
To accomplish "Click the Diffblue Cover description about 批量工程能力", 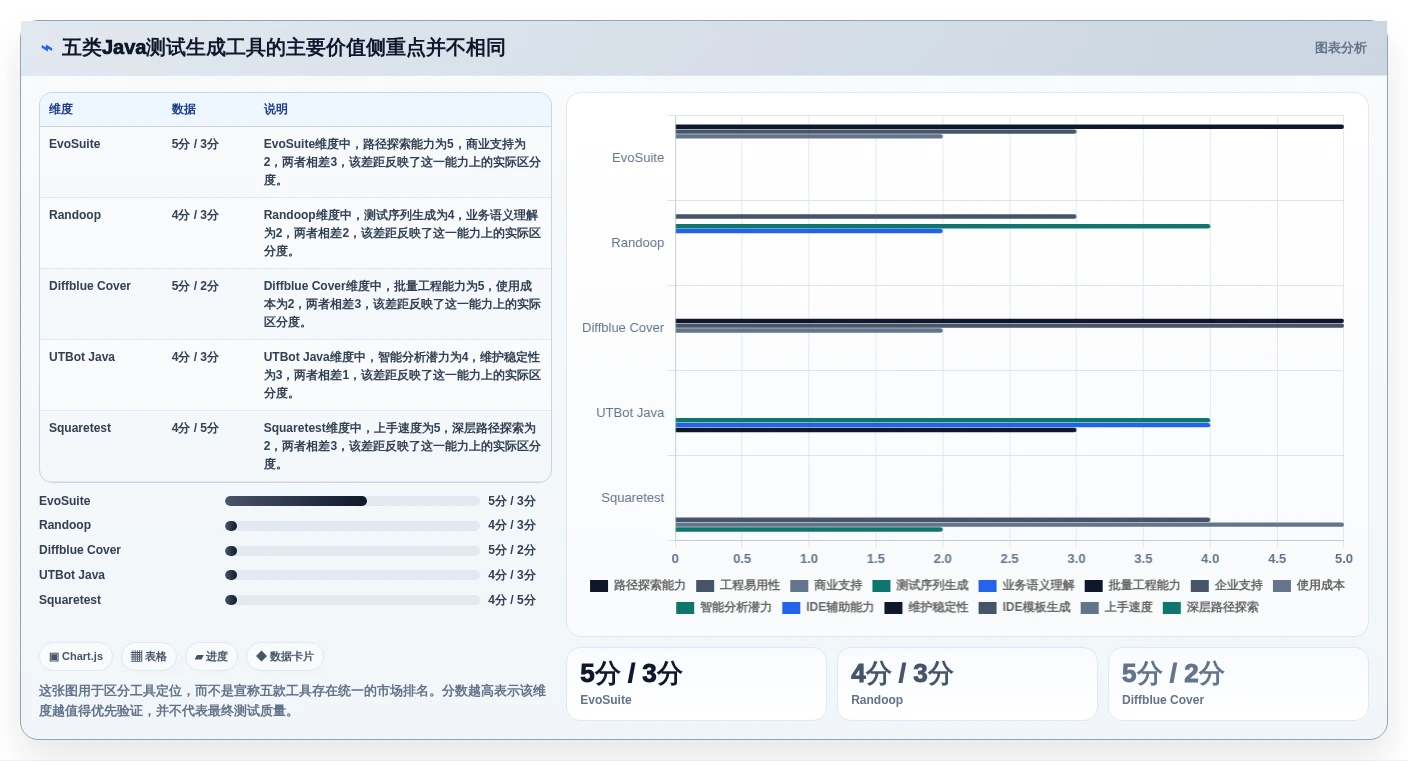I will point(402,304).
